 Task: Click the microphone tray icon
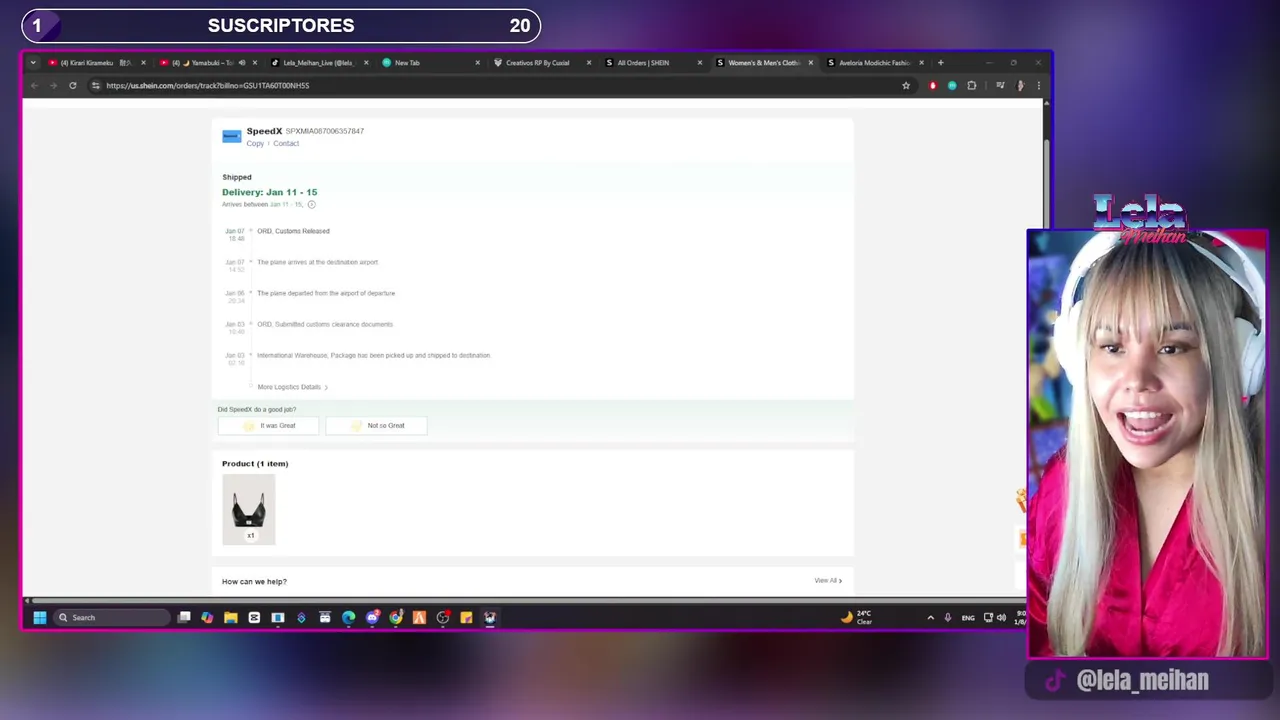tap(948, 618)
